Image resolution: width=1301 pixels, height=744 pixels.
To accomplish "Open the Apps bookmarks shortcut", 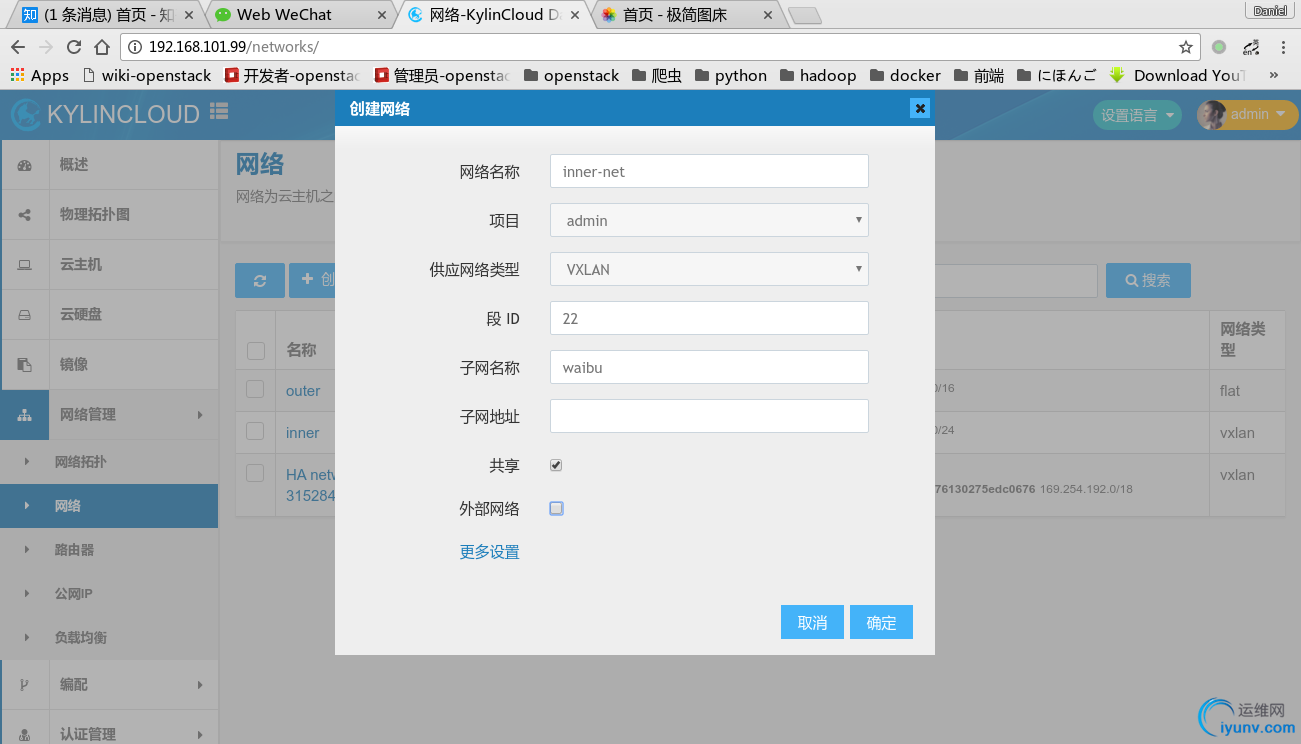I will pyautogui.click(x=40, y=75).
